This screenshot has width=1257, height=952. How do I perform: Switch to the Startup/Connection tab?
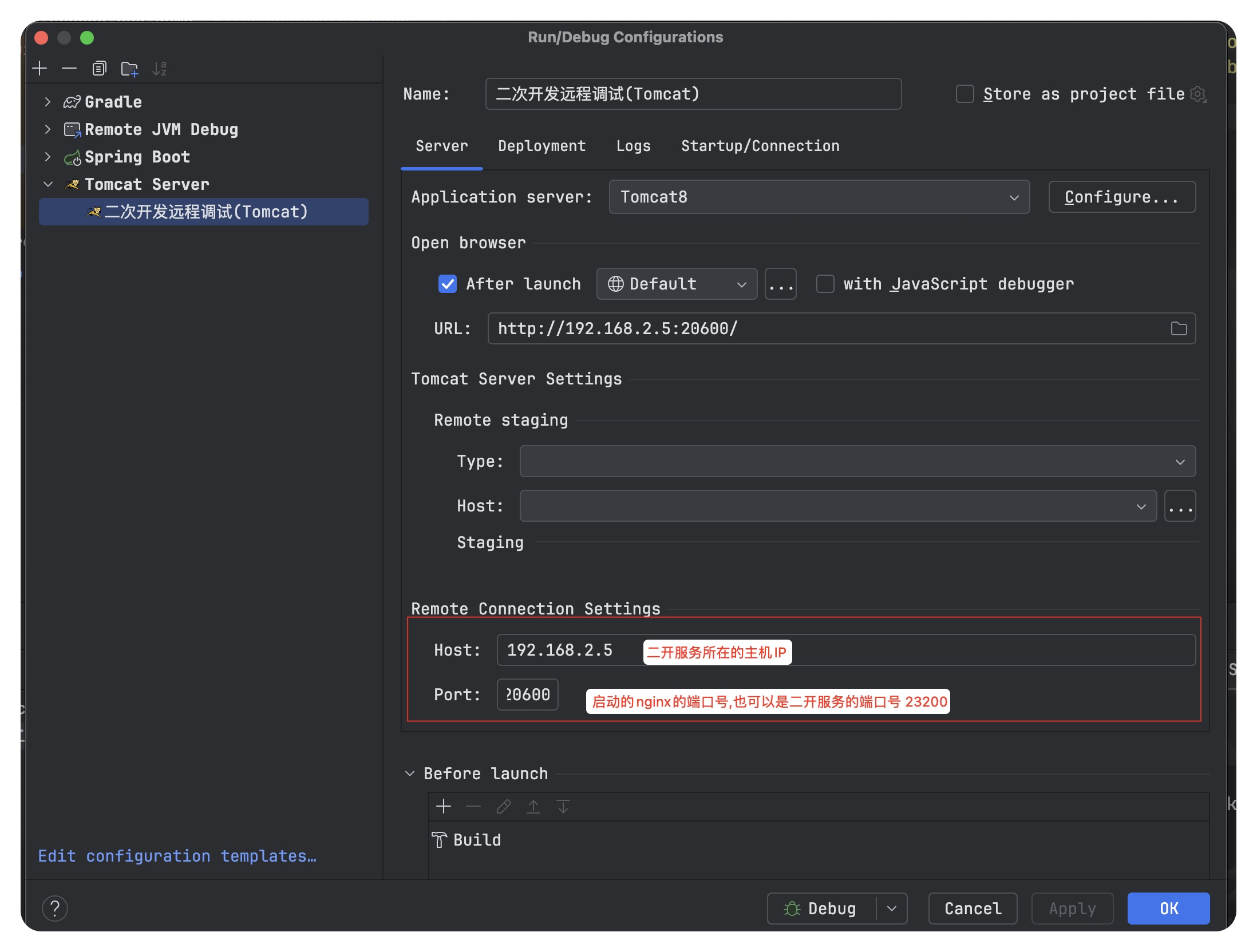tap(760, 146)
